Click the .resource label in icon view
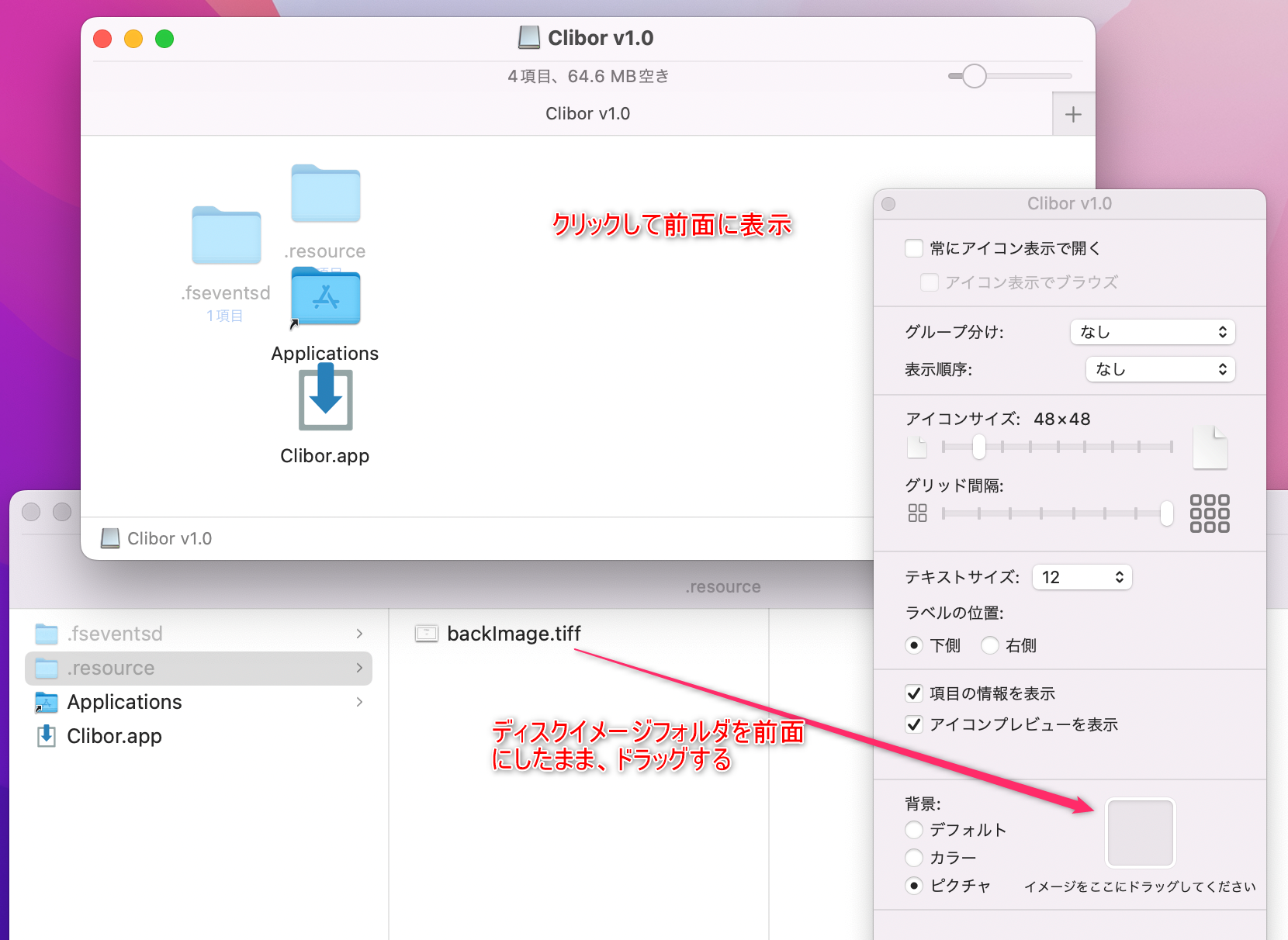Viewport: 1288px width, 940px height. [325, 251]
